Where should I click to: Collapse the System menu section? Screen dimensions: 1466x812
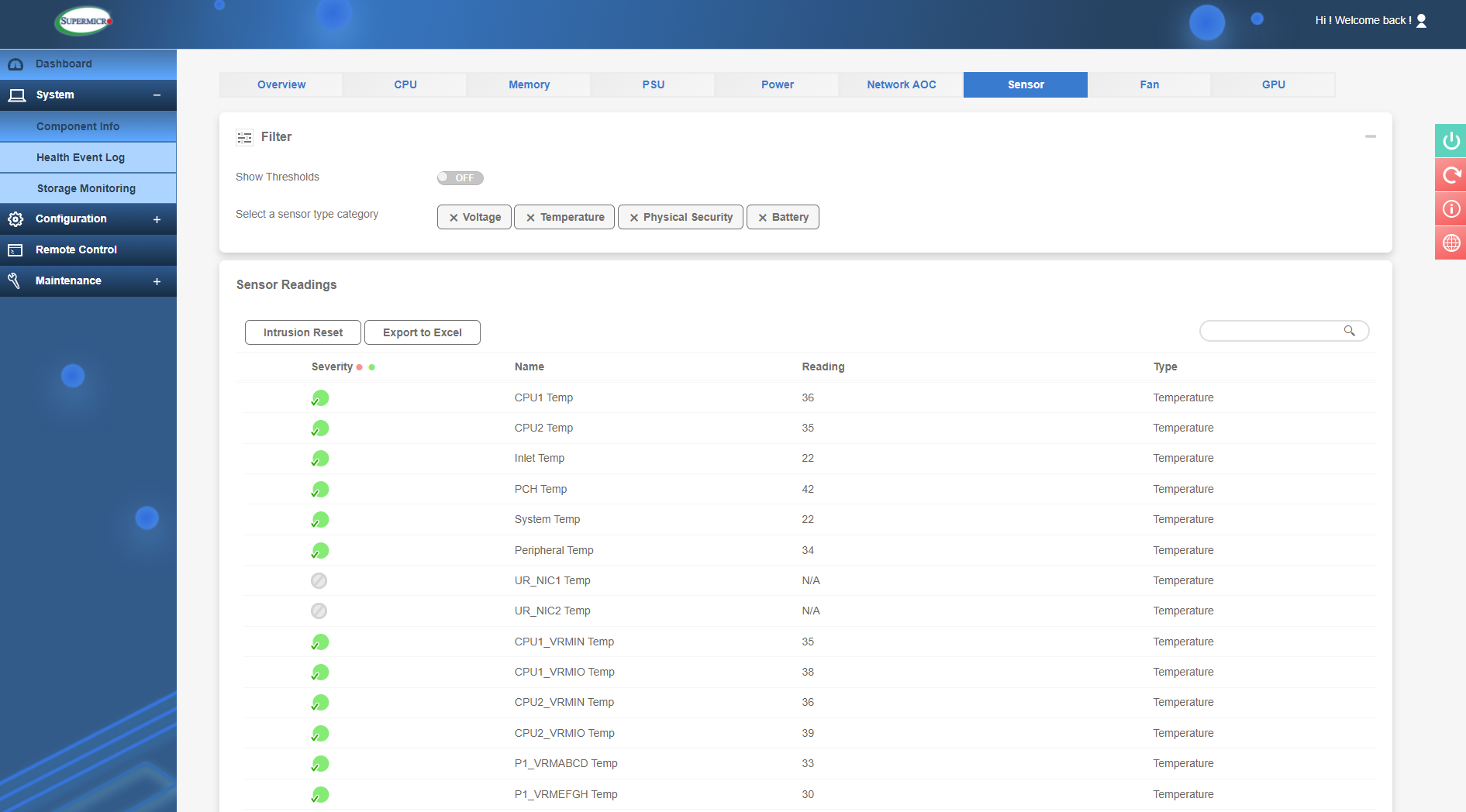157,95
